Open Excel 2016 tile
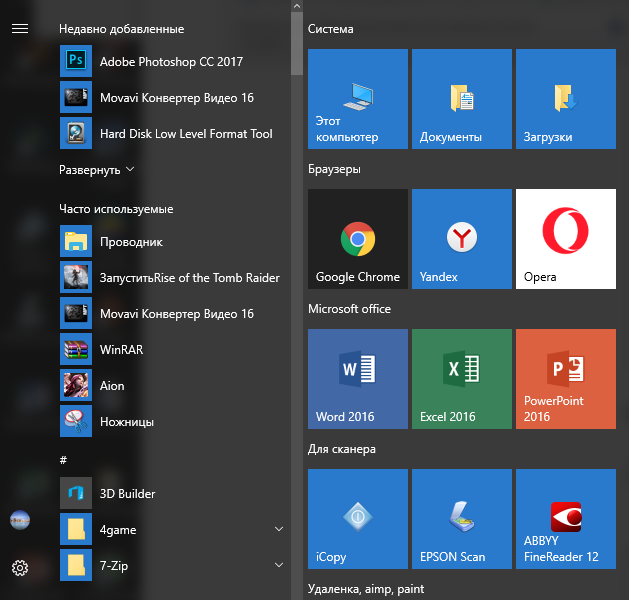The height and width of the screenshot is (600, 629). [x=462, y=379]
